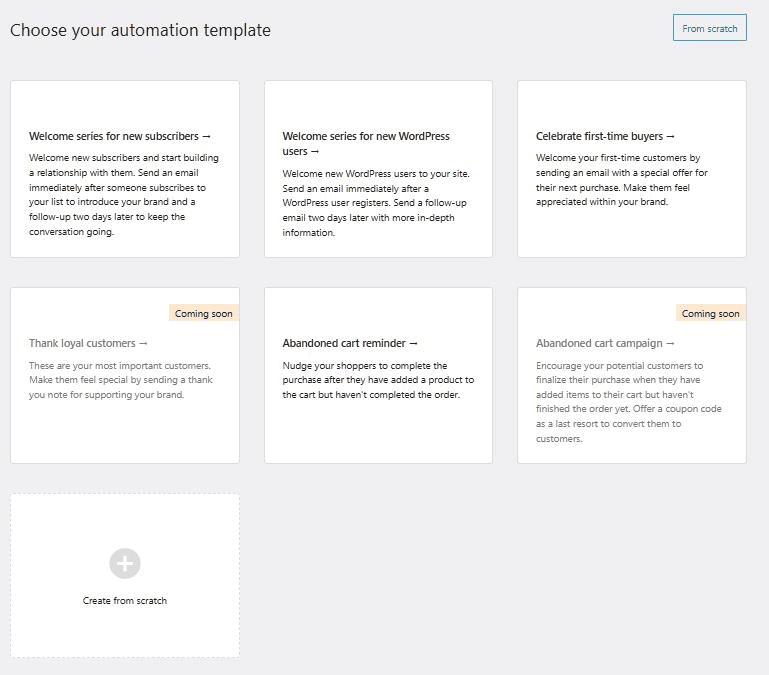Click the new subscribers welcome series description text
Screen dimensions: 769x675
tap(124, 195)
